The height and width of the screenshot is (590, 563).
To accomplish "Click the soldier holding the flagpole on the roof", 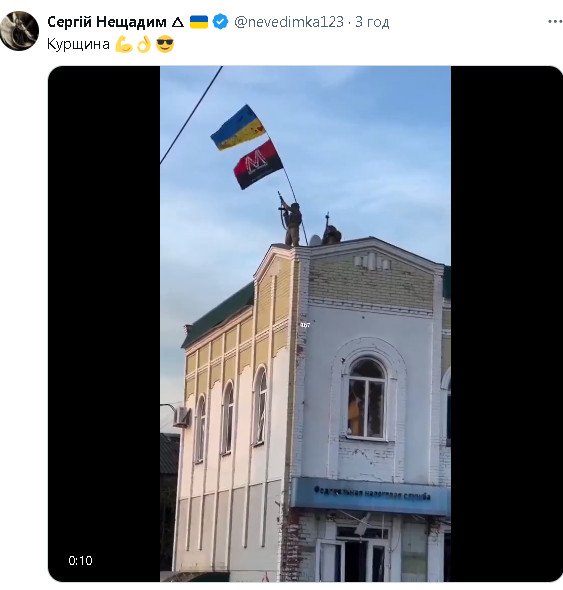I will click(x=291, y=224).
